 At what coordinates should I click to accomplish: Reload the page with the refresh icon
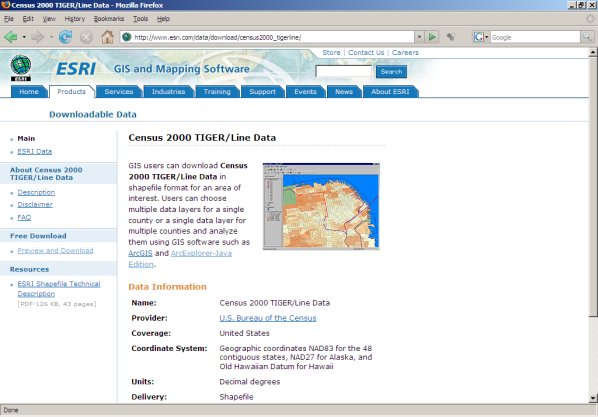coord(65,37)
